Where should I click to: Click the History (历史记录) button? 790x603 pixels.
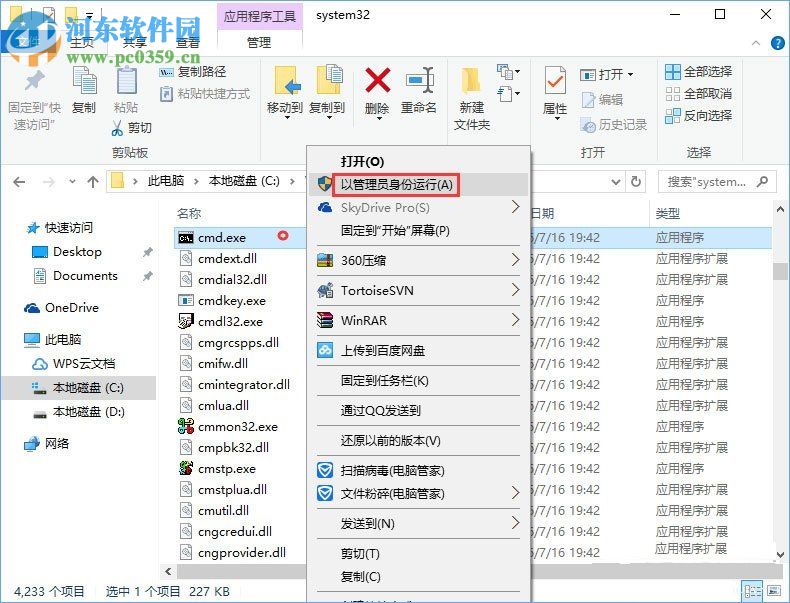pyautogui.click(x=613, y=124)
